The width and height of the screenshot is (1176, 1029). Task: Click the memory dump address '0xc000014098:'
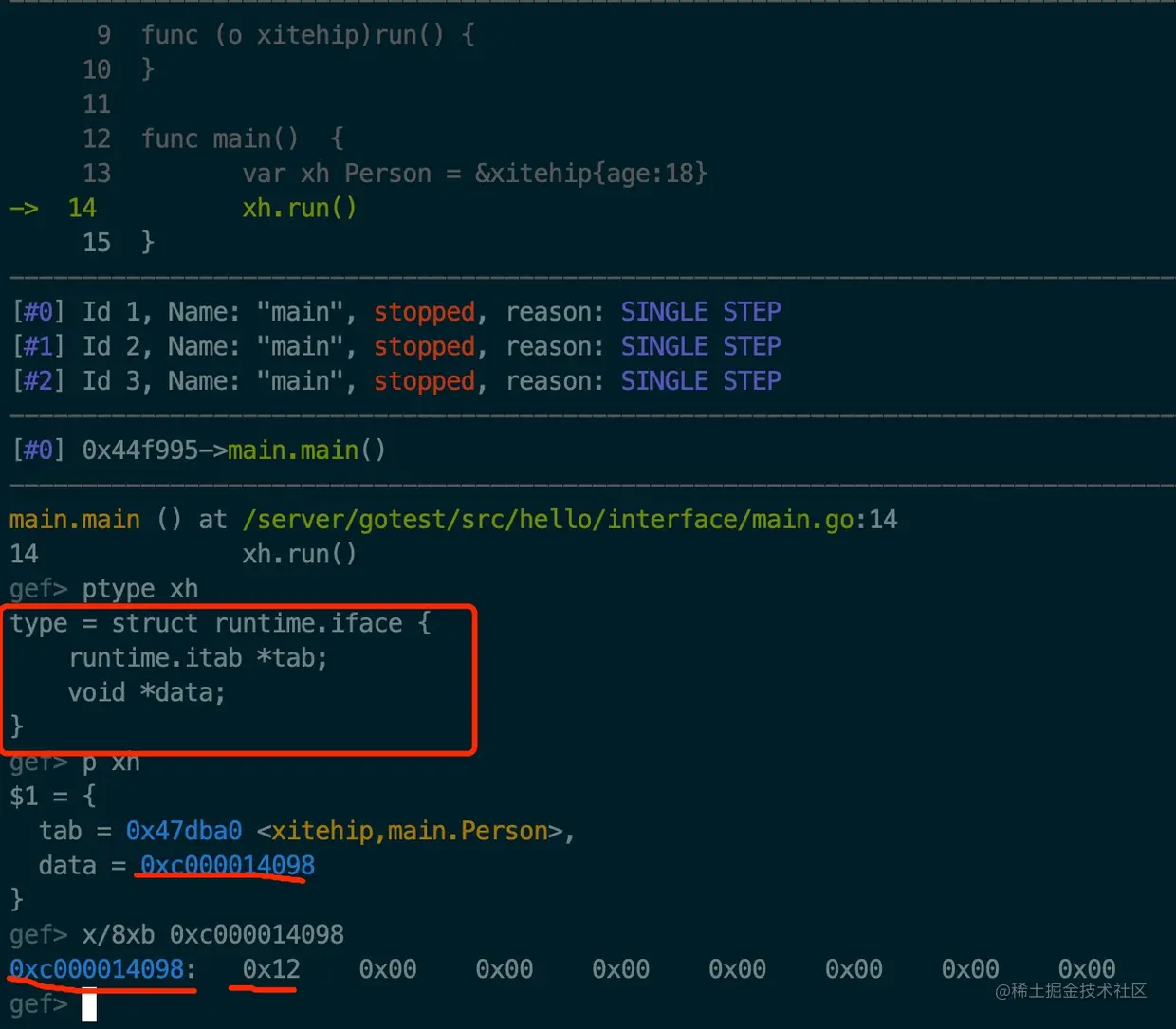point(102,969)
